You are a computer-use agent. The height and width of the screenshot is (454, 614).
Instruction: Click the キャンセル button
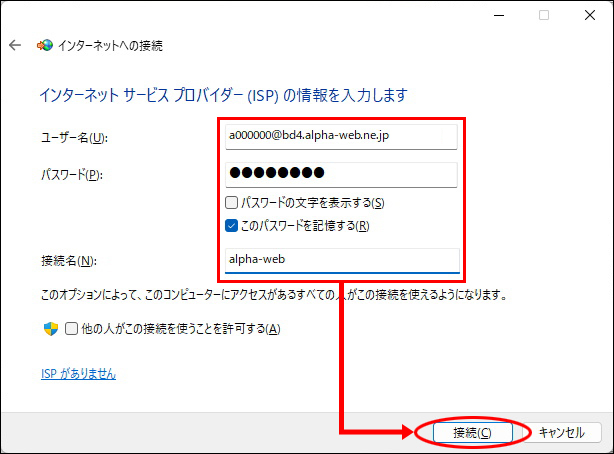pos(562,432)
